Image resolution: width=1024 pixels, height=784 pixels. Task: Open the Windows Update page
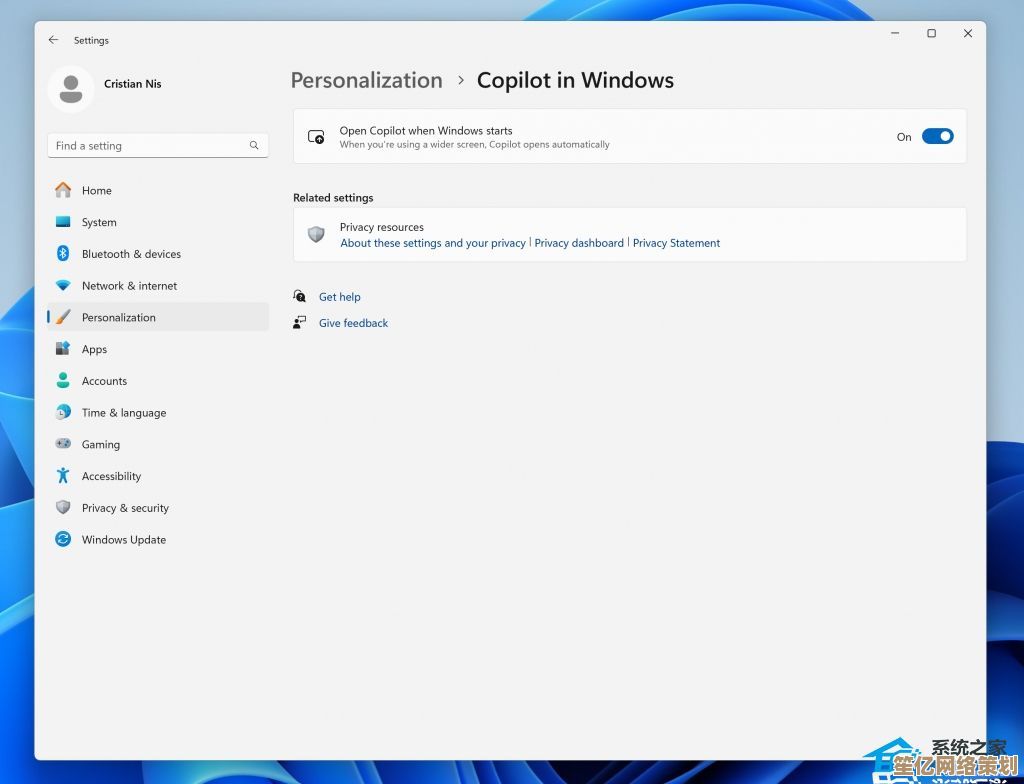(158, 539)
